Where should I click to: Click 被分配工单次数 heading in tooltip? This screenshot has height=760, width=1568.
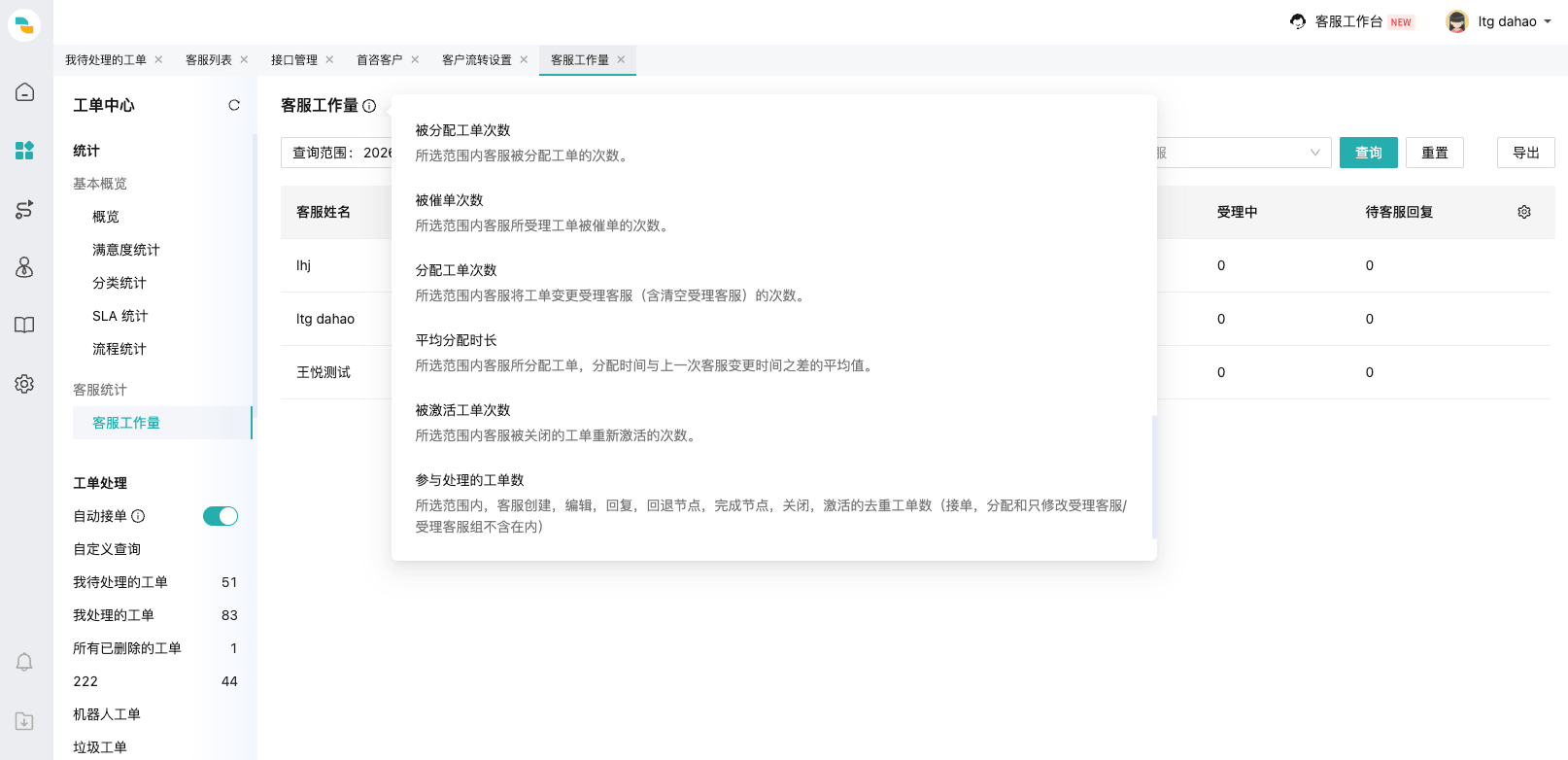pos(462,130)
